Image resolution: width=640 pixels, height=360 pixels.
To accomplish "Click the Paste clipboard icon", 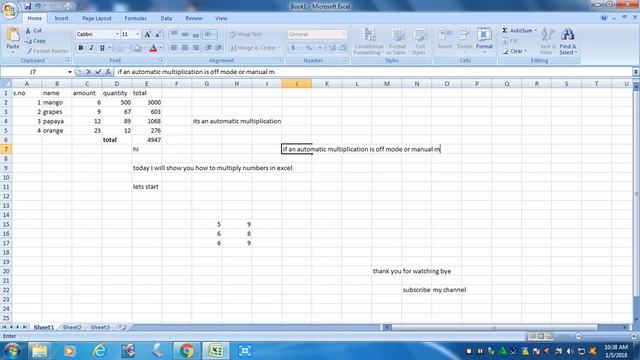I will pos(13,35).
